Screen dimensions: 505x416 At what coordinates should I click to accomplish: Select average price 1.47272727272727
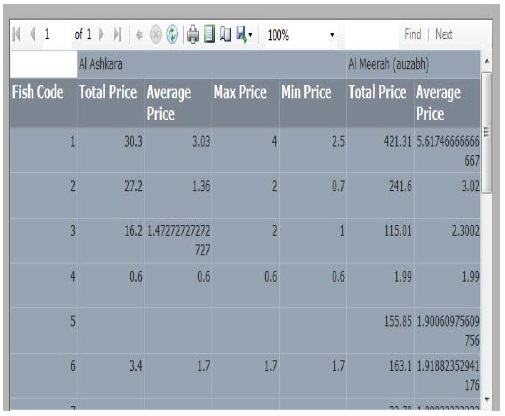point(178,240)
